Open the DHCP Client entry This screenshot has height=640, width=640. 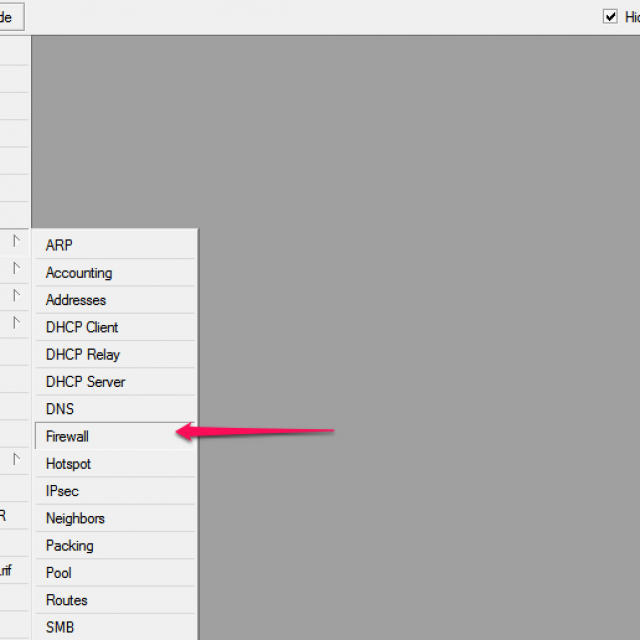[82, 327]
